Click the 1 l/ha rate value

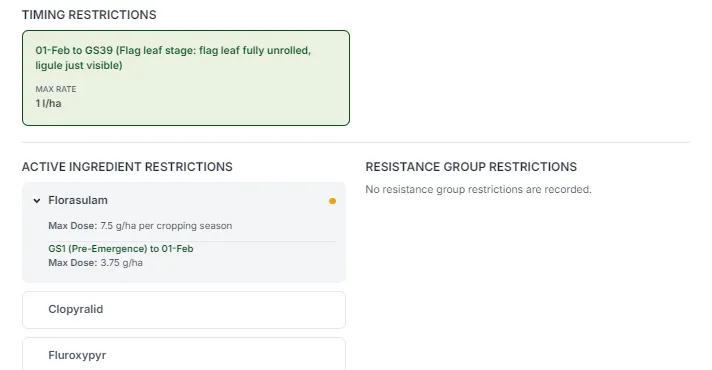coord(48,104)
